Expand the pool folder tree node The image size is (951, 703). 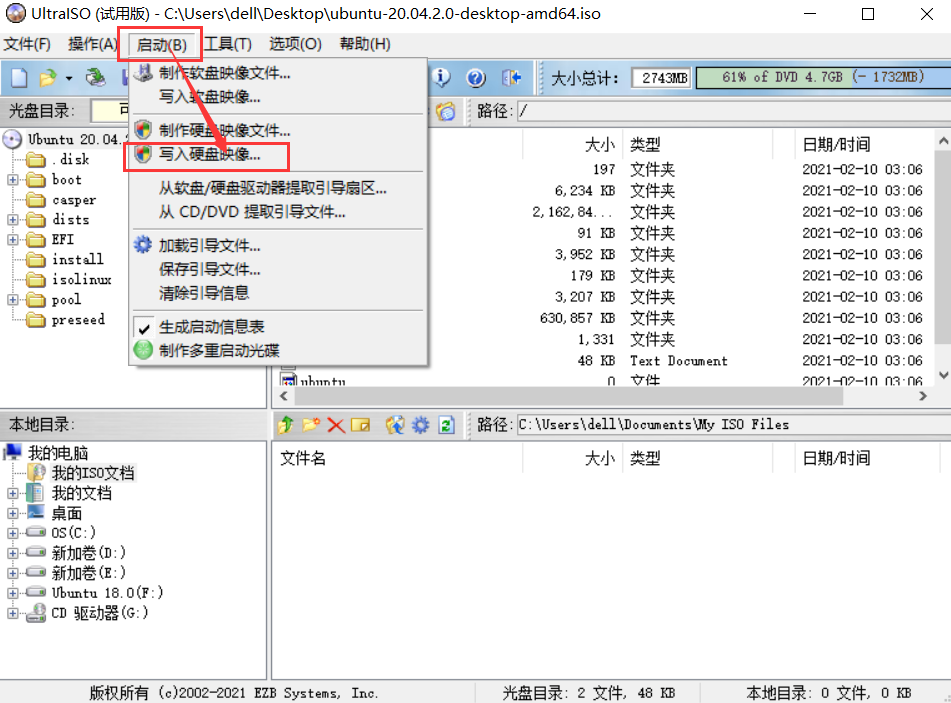point(13,300)
